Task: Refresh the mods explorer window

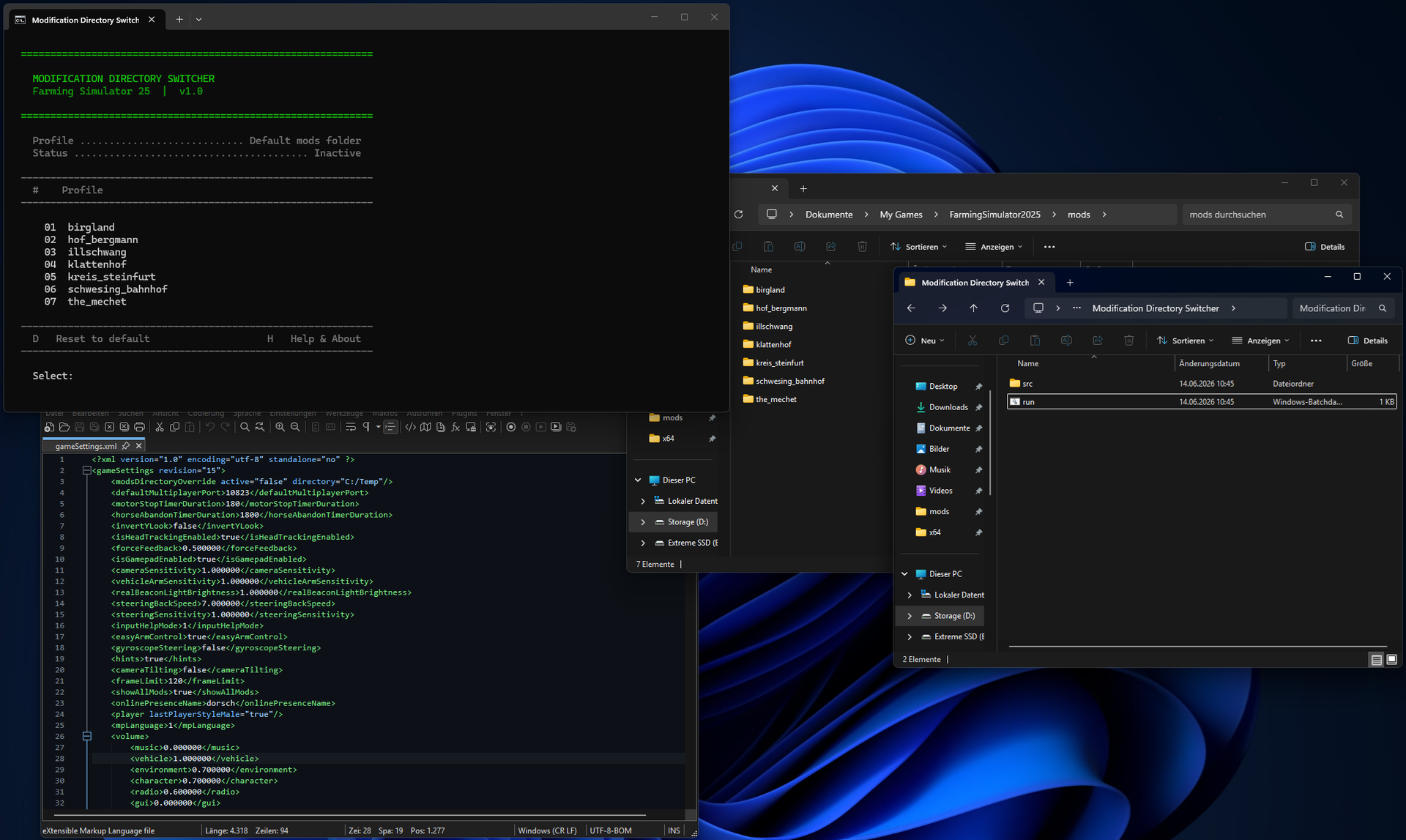Action: coord(738,215)
